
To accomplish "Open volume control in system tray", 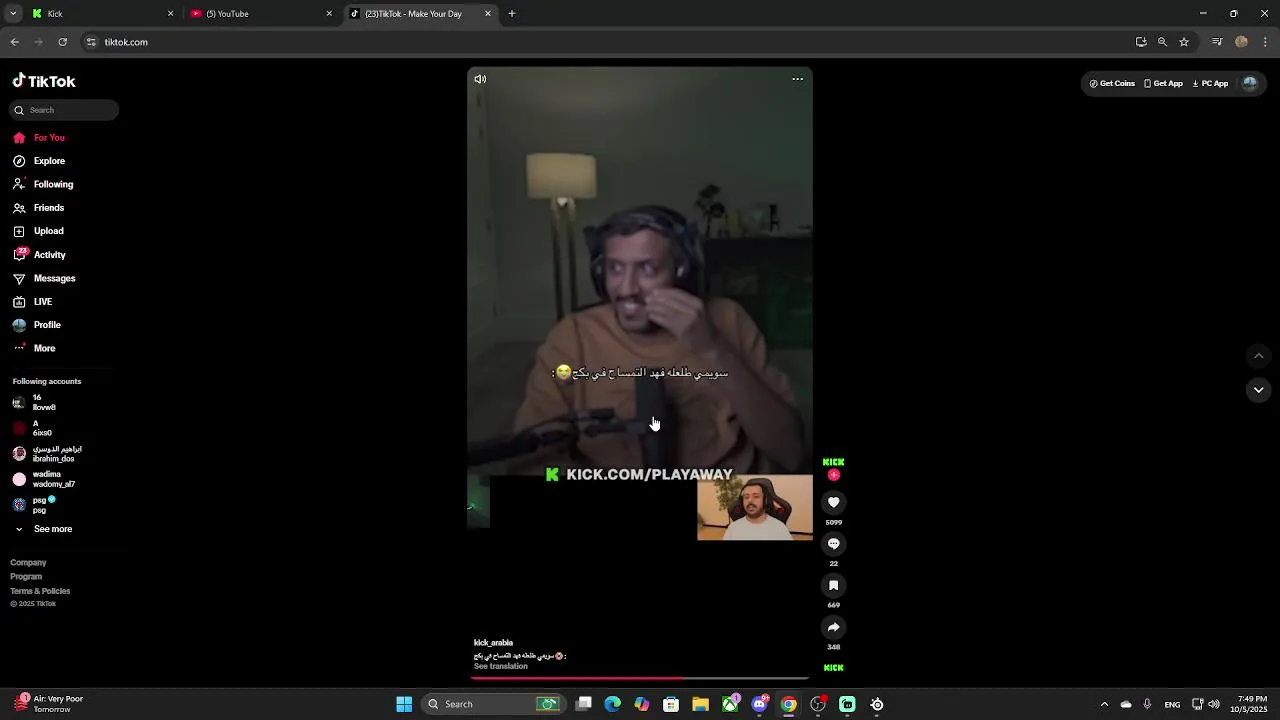I will coord(1214,704).
